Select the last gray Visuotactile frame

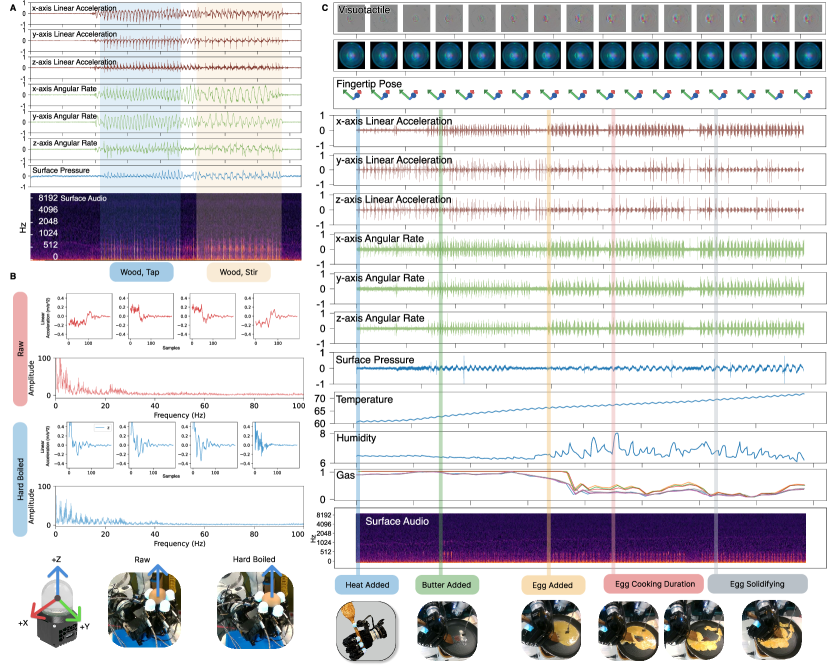pos(808,19)
